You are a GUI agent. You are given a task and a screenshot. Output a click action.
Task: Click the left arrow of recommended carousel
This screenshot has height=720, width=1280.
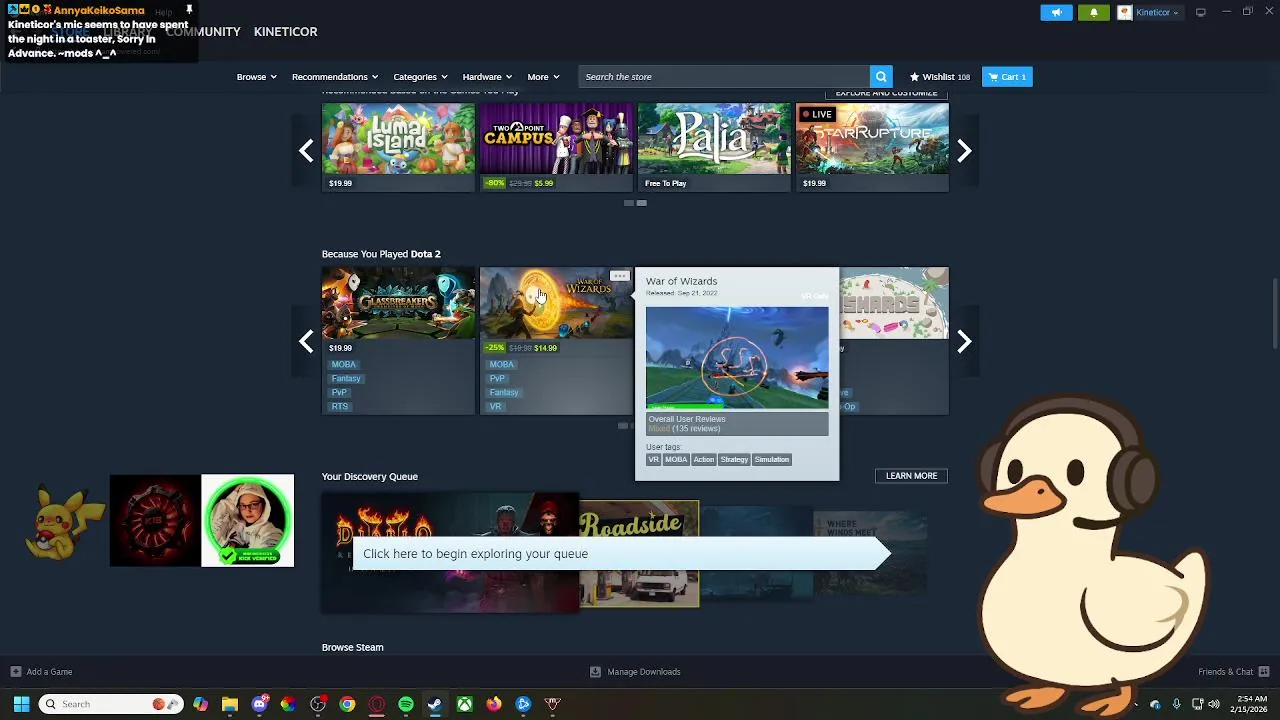tap(306, 151)
